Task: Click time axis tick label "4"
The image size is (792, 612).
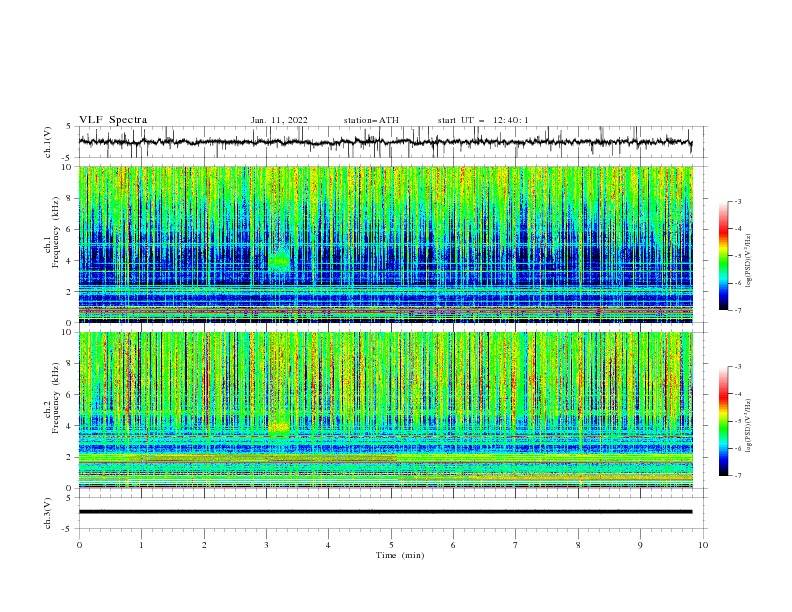Action: [x=328, y=545]
